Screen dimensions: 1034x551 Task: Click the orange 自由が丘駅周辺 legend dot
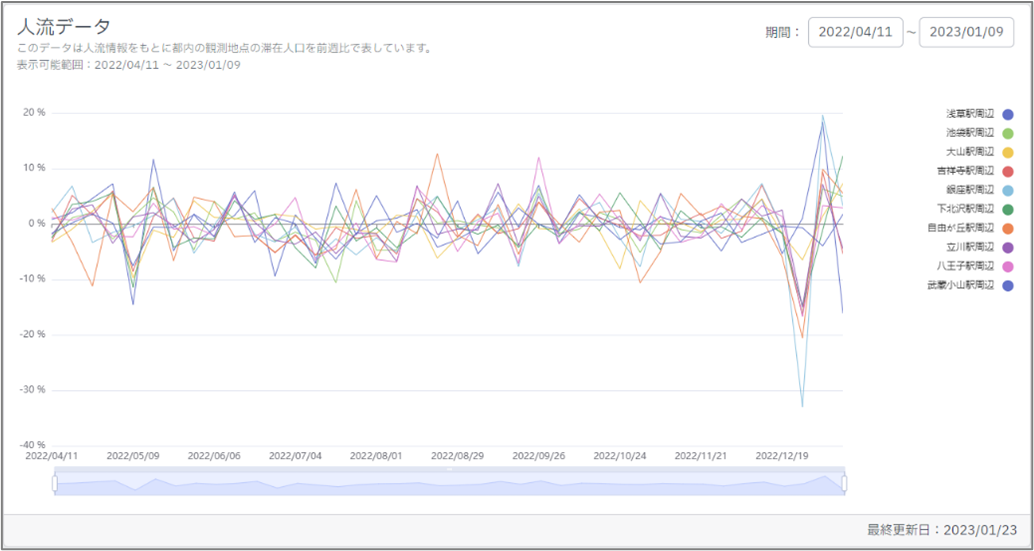click(1008, 229)
